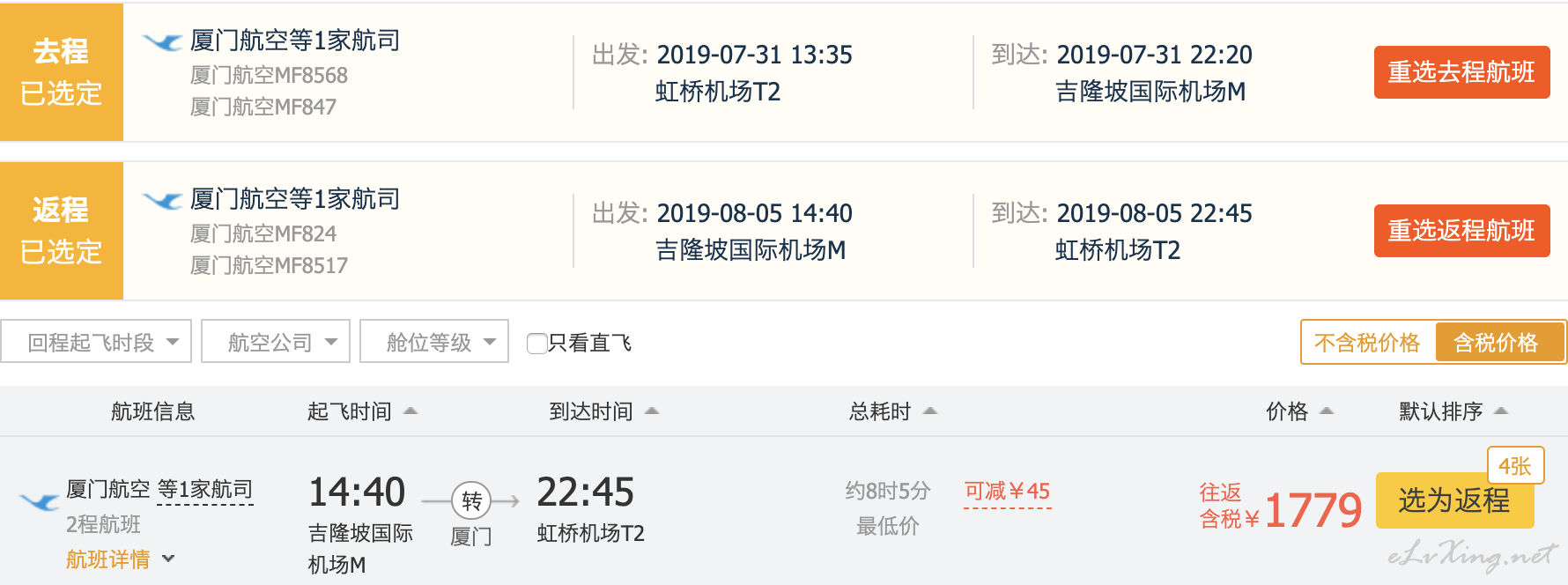
Task: Sort results by 默认排序
Action: click(x=1453, y=411)
